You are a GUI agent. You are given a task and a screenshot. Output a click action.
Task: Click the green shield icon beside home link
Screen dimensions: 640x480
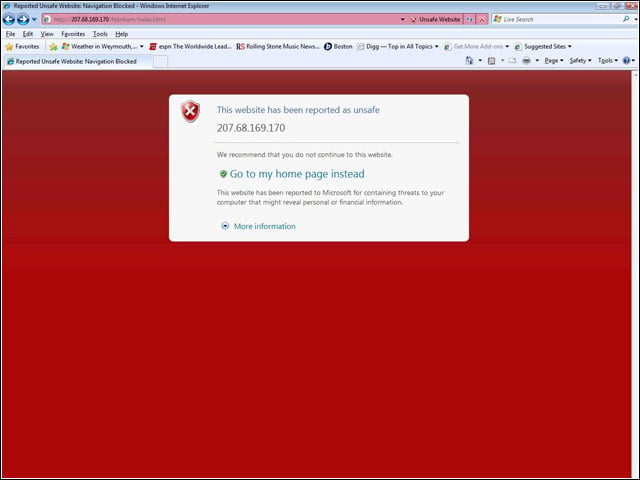(x=223, y=174)
